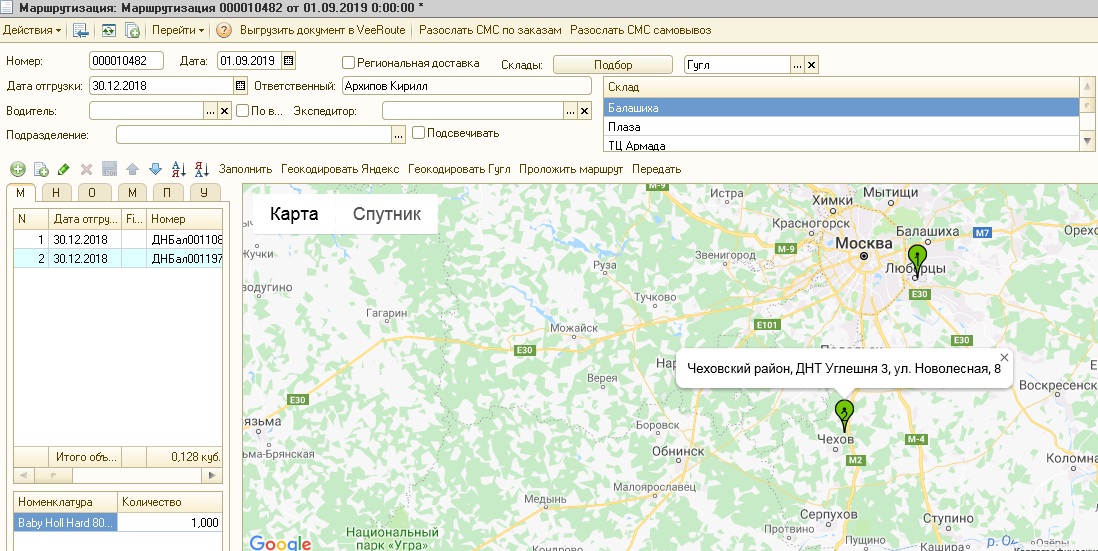Viewport: 1098px width, 551px height.
Task: Click Геокодировать Гугл
Action: [459, 169]
